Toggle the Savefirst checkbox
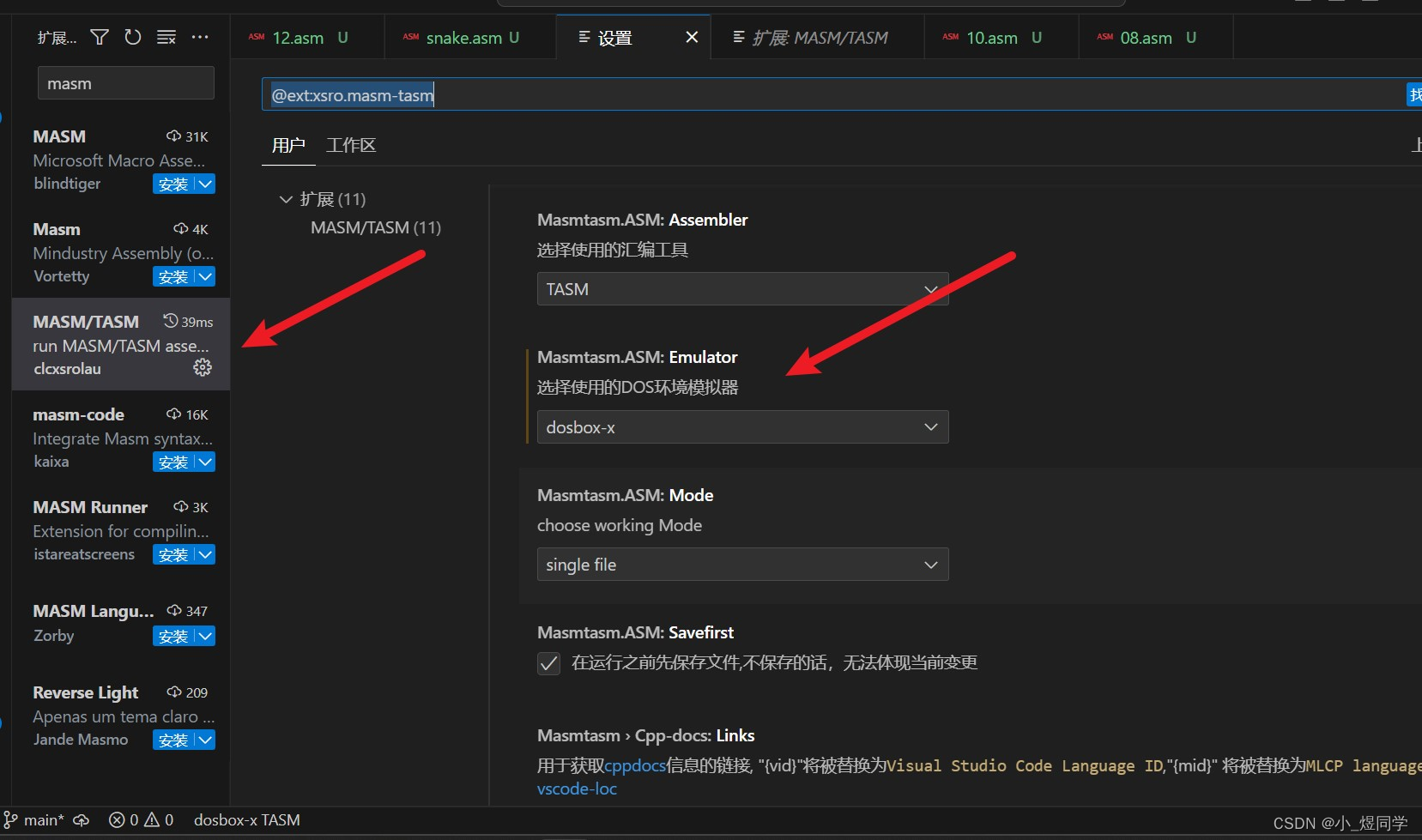Viewport: 1422px width, 840px height. pyautogui.click(x=549, y=663)
